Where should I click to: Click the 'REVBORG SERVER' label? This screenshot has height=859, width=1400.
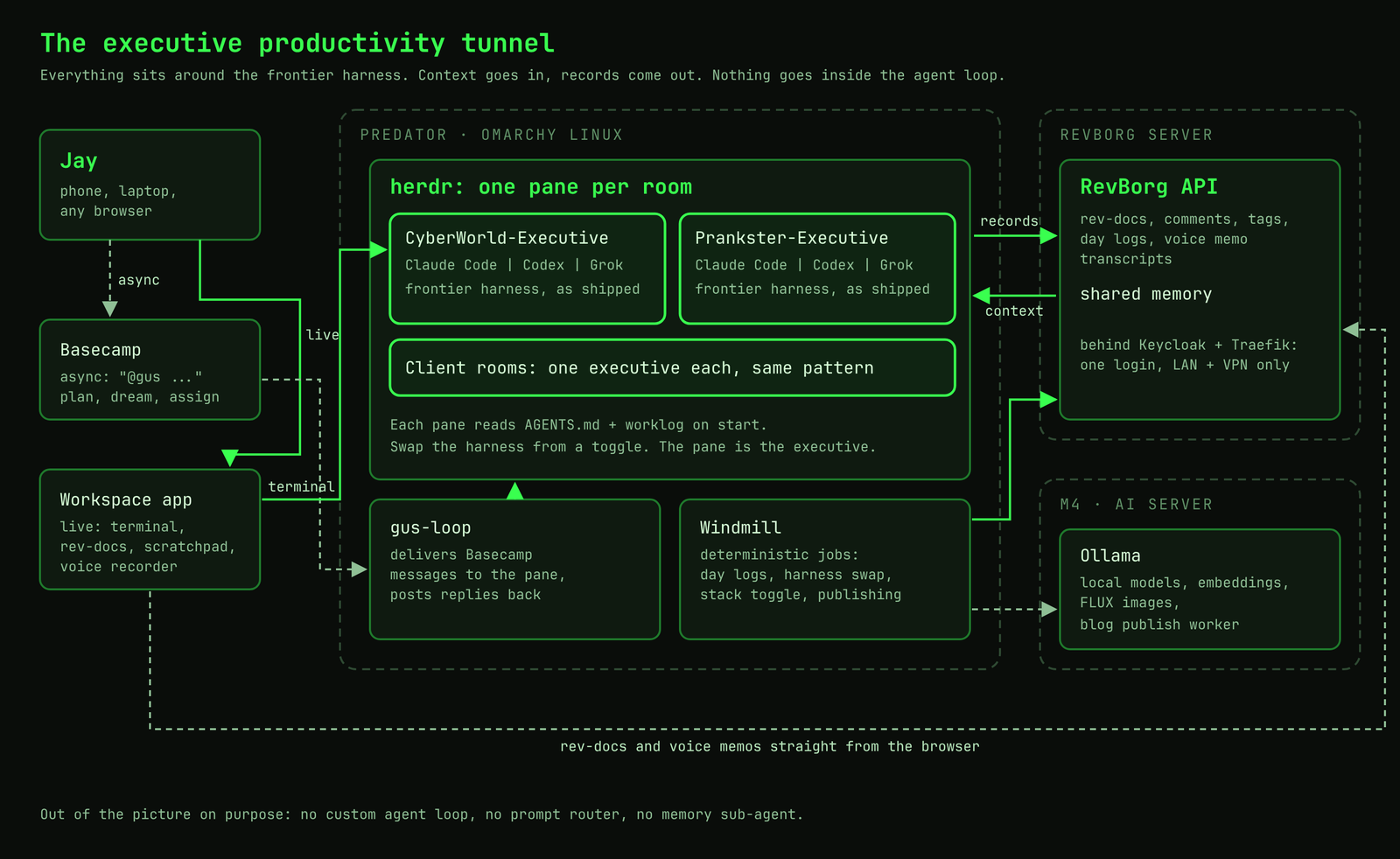point(1137,135)
